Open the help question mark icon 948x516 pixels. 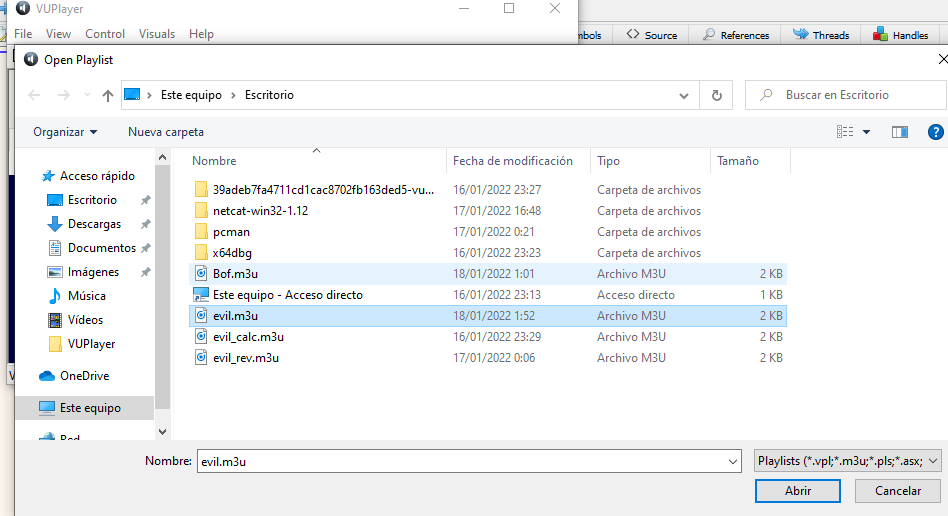click(935, 132)
